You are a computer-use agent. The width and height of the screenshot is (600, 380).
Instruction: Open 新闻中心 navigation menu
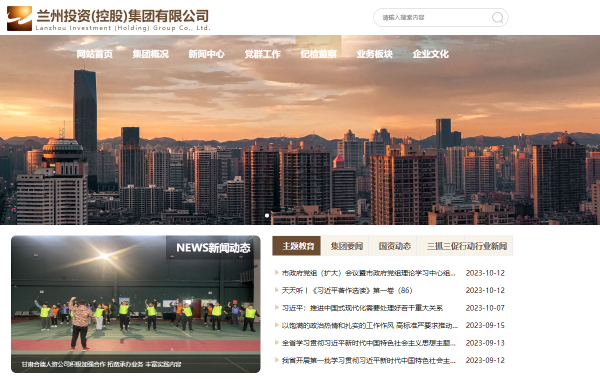point(206,54)
